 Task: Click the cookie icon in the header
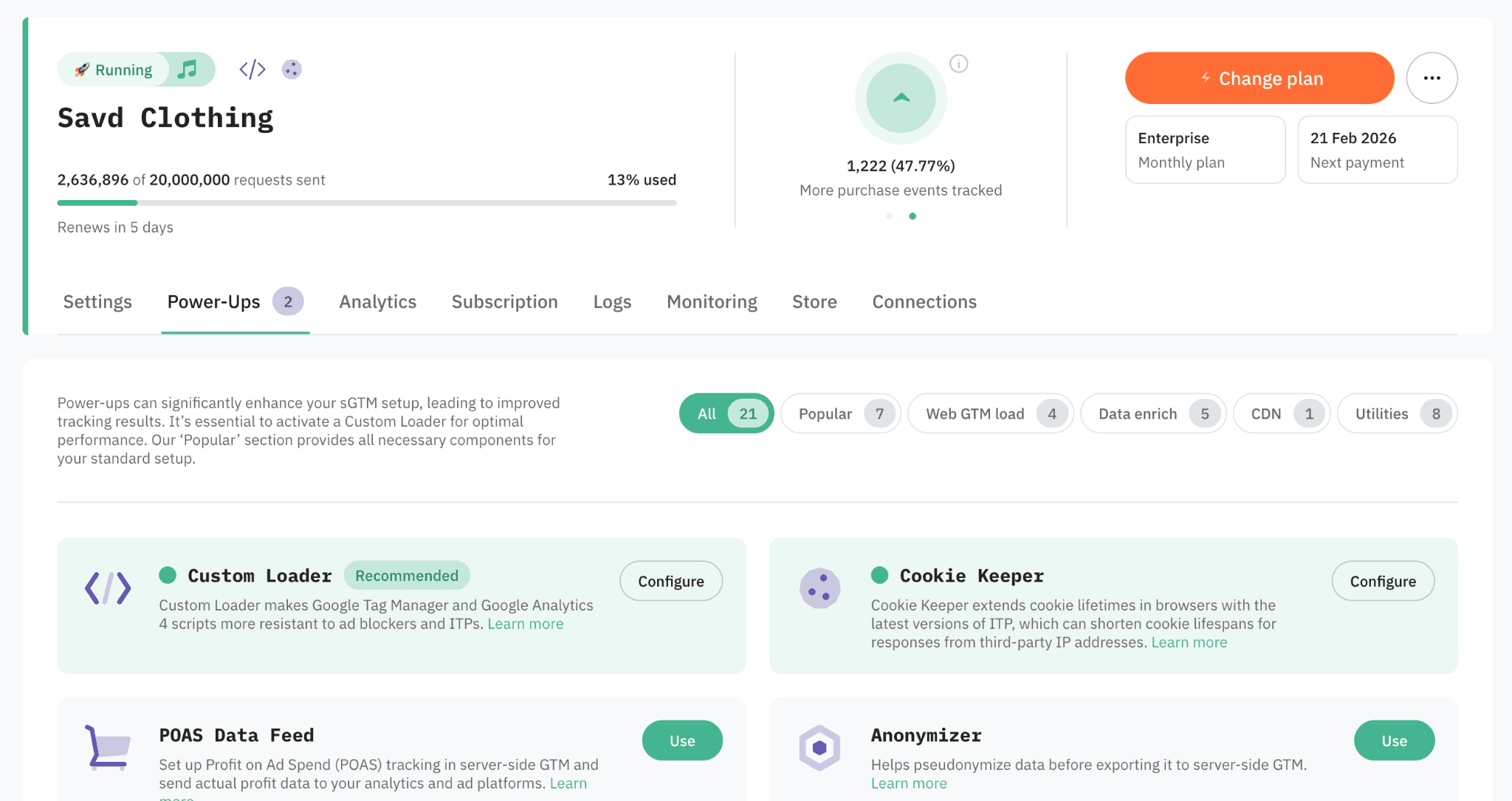291,69
